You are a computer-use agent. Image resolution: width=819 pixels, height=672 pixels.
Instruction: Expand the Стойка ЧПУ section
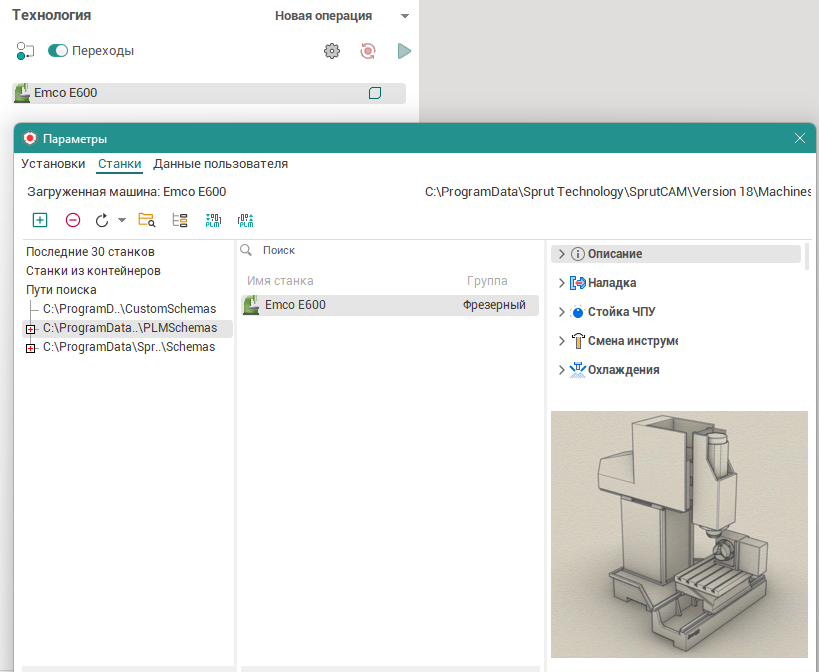(561, 312)
